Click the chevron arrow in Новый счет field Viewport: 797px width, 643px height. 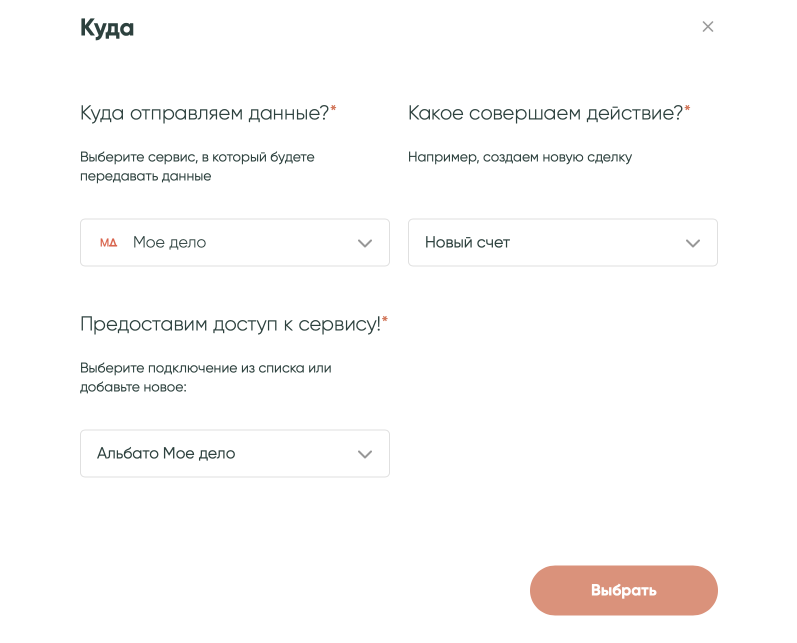(x=693, y=243)
